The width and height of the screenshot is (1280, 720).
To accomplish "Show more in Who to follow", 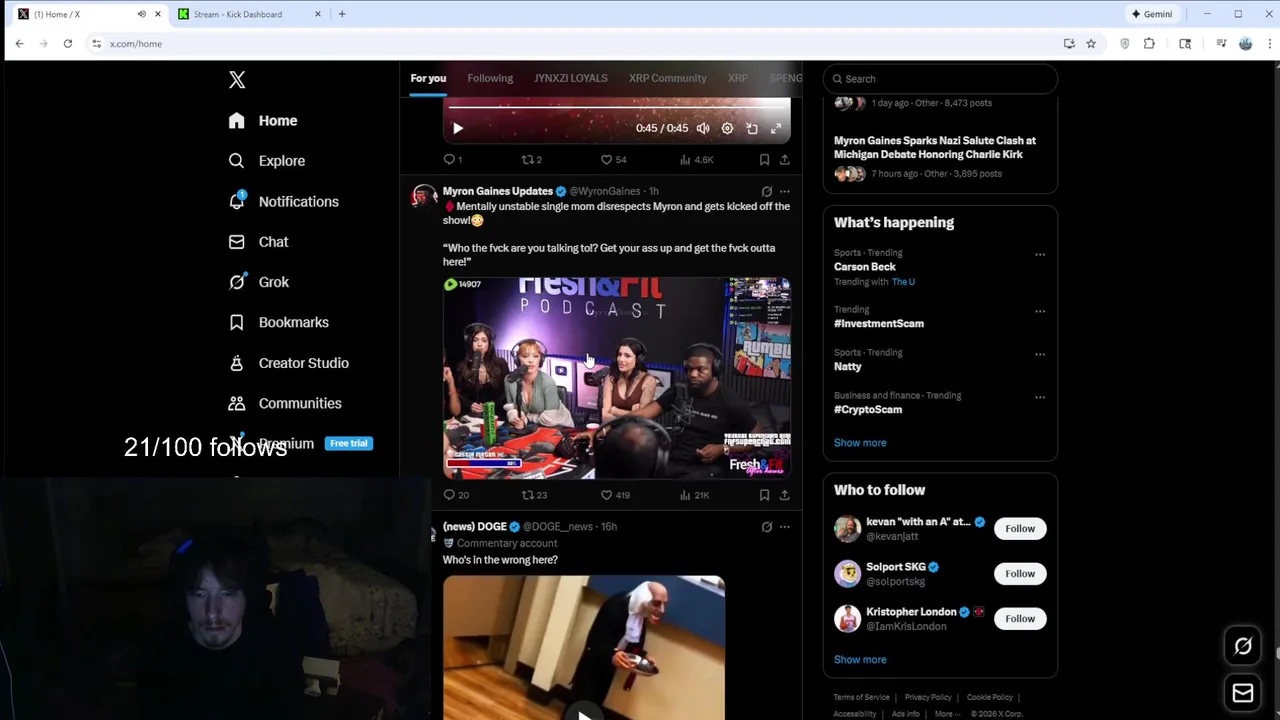I will (x=860, y=660).
